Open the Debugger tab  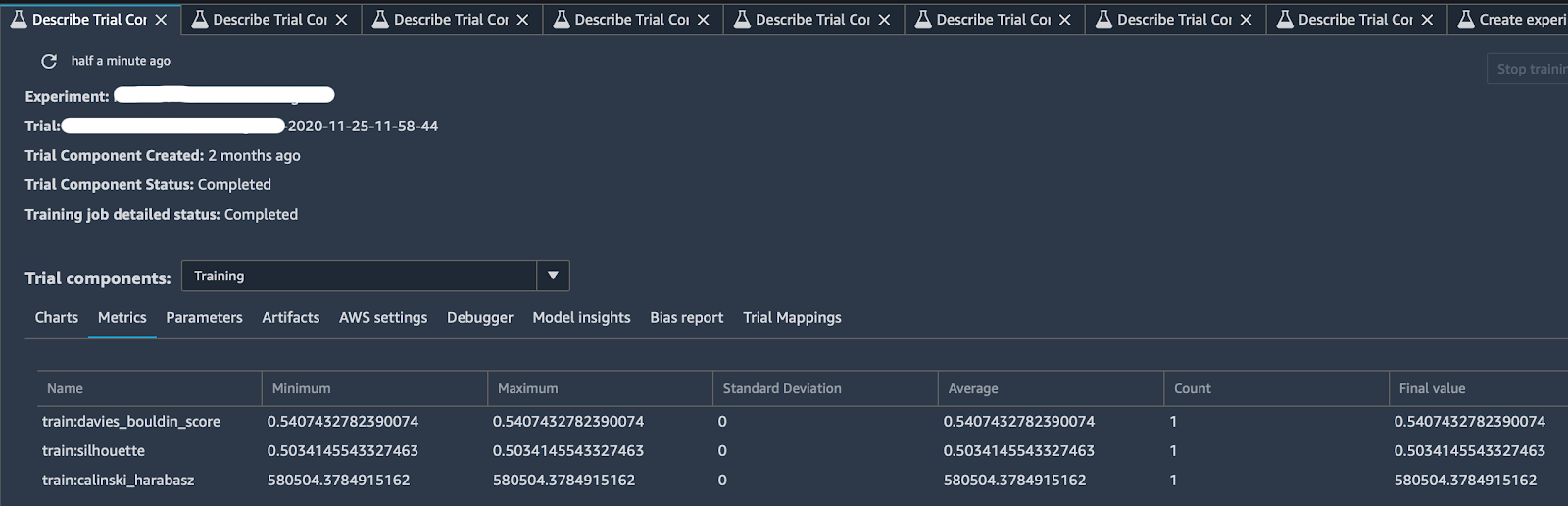coord(479,318)
